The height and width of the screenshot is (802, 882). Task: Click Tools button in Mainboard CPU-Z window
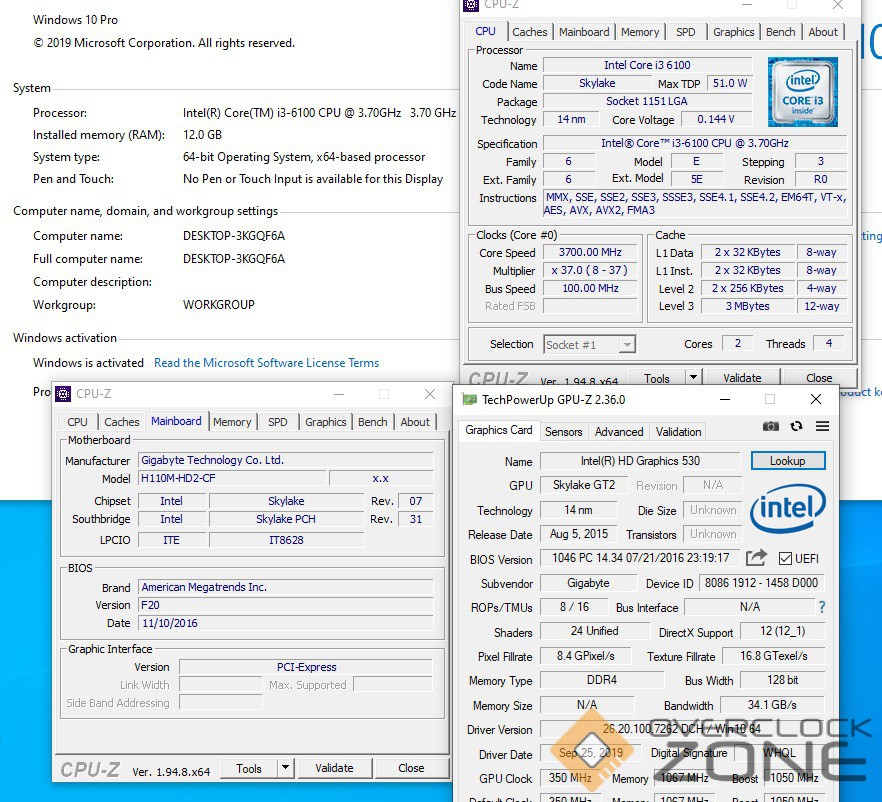click(x=249, y=768)
